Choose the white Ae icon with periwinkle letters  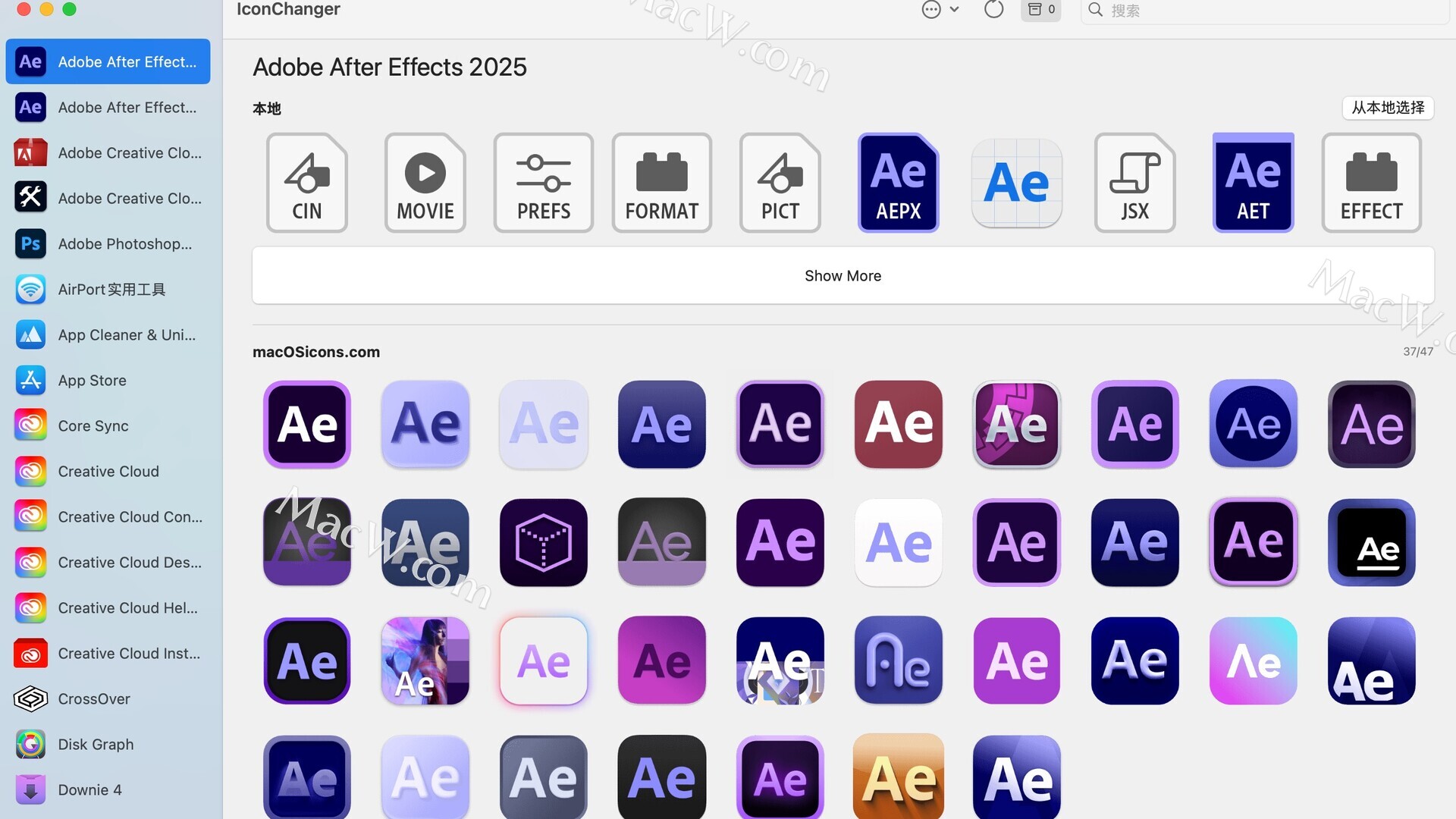pos(899,542)
